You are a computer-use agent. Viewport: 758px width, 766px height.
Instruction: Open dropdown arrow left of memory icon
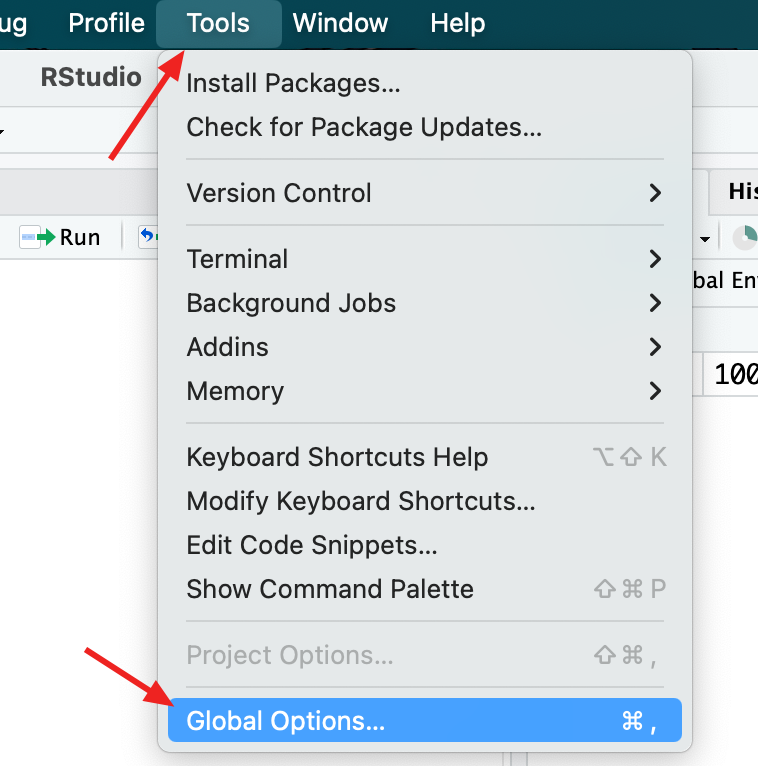click(x=705, y=239)
